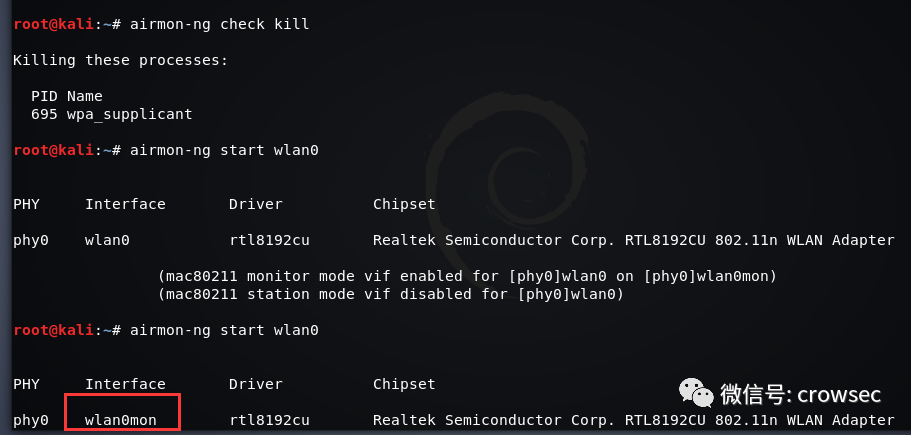This screenshot has width=911, height=435.
Task: Click the second 'airmon-ng start wlan0' command
Action: coord(224,330)
